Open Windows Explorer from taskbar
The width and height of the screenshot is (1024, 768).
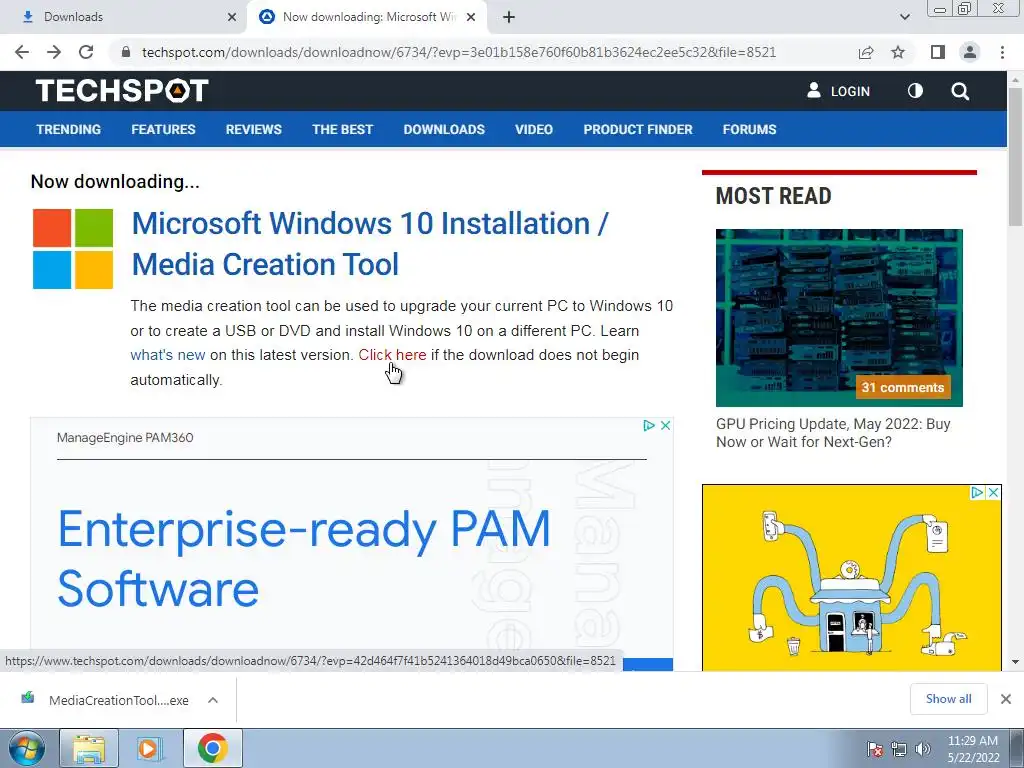[89, 748]
